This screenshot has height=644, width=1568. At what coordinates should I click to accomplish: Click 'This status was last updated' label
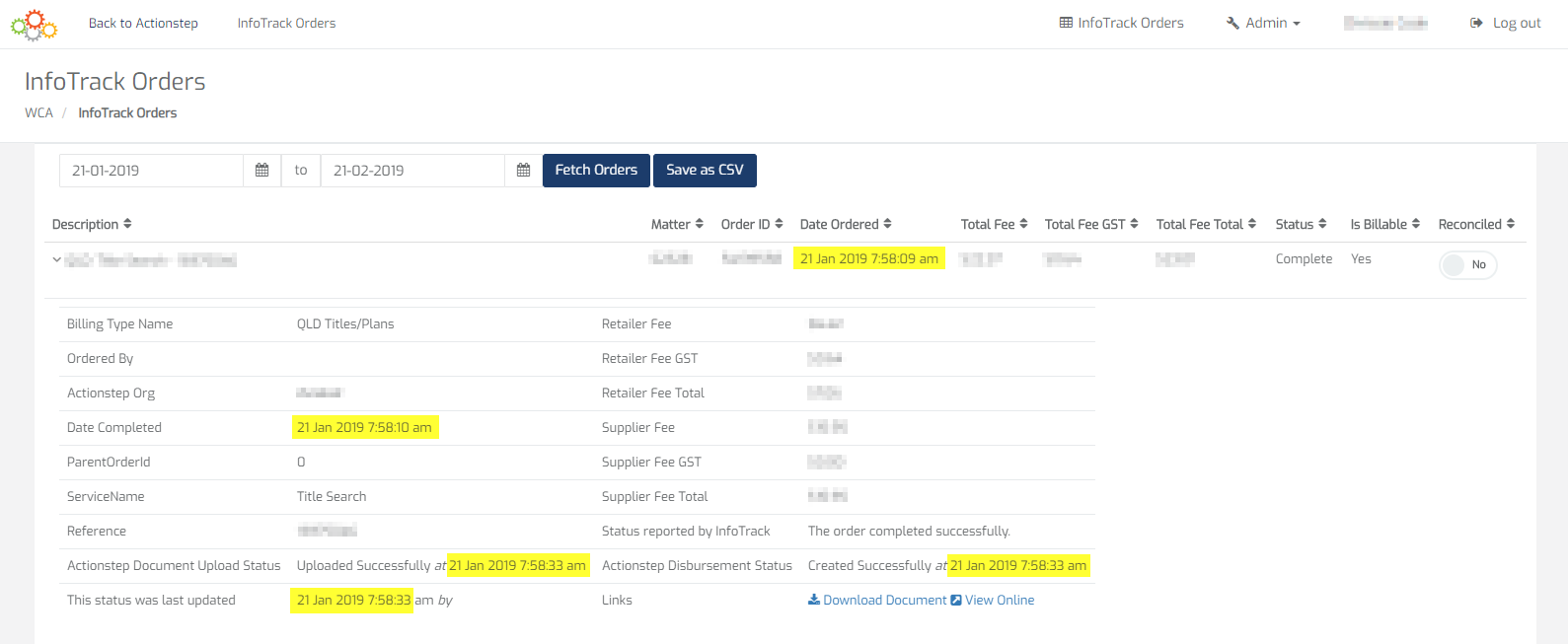[x=151, y=600]
